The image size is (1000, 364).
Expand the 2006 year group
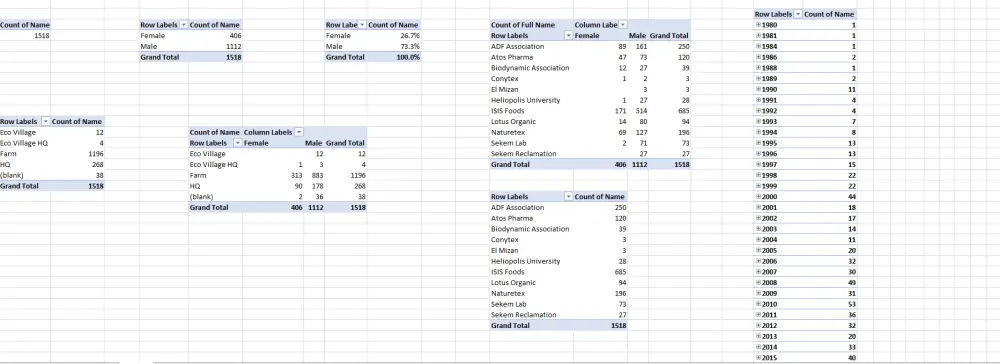(759, 261)
